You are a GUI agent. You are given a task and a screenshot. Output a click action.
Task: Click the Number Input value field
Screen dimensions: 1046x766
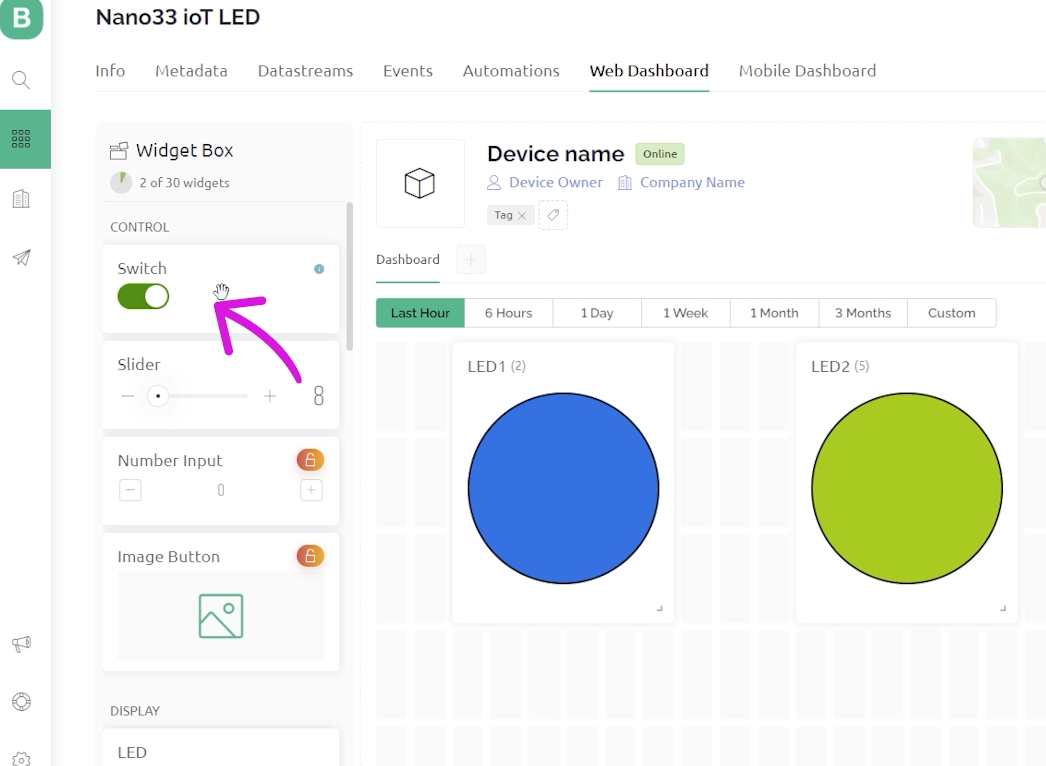click(221, 490)
